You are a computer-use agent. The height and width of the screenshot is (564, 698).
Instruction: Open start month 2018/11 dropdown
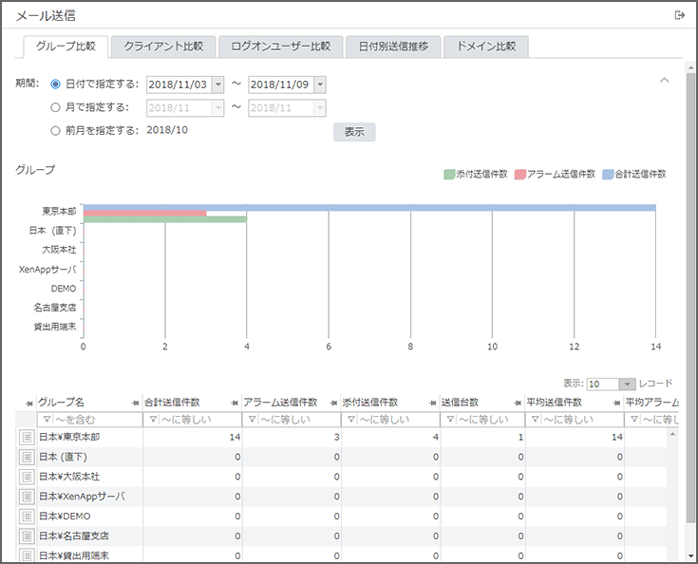218,108
